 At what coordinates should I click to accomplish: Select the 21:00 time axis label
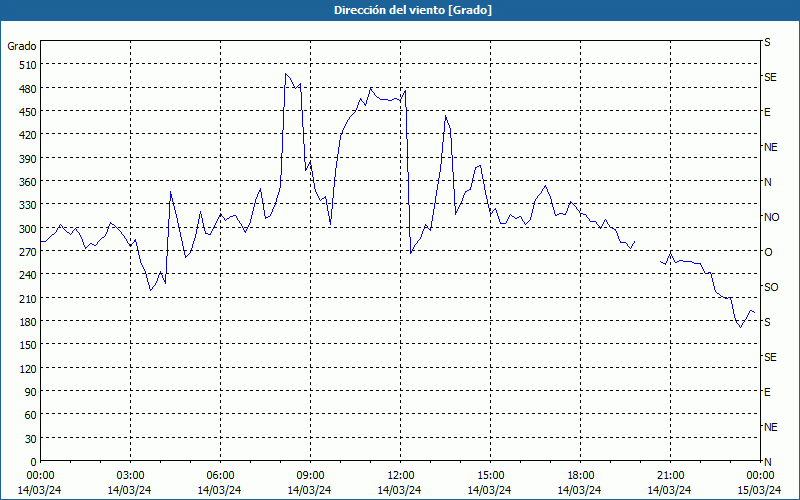670,476
